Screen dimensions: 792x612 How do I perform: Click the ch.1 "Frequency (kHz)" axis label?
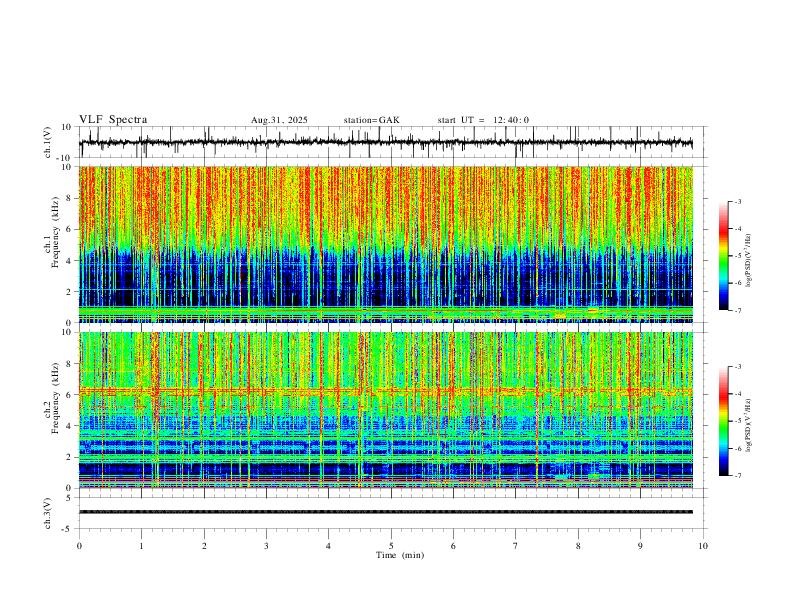click(x=55, y=233)
